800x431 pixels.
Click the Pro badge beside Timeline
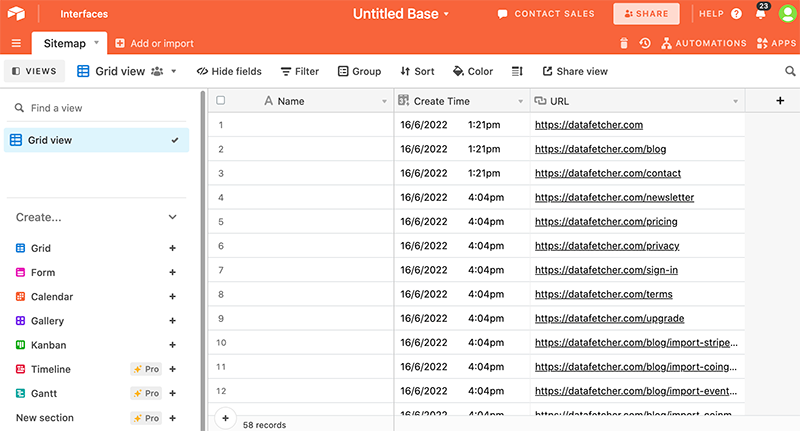[146, 369]
